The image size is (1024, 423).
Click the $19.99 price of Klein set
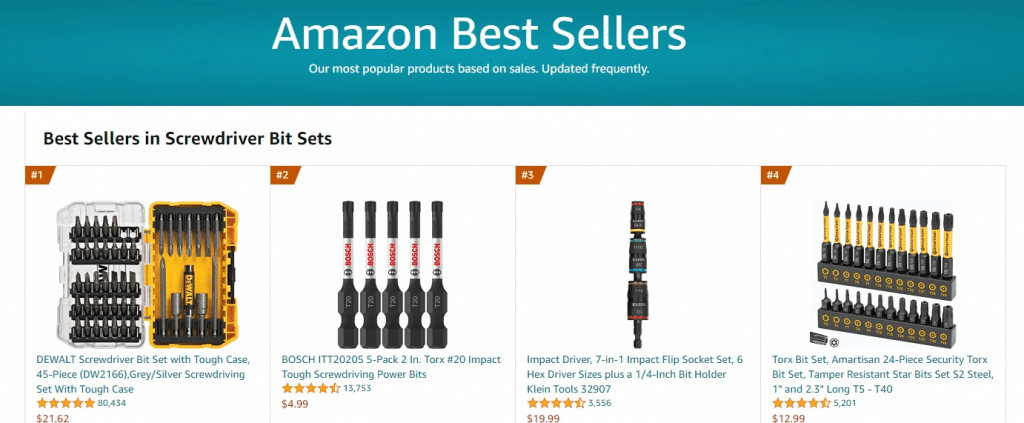point(542,417)
